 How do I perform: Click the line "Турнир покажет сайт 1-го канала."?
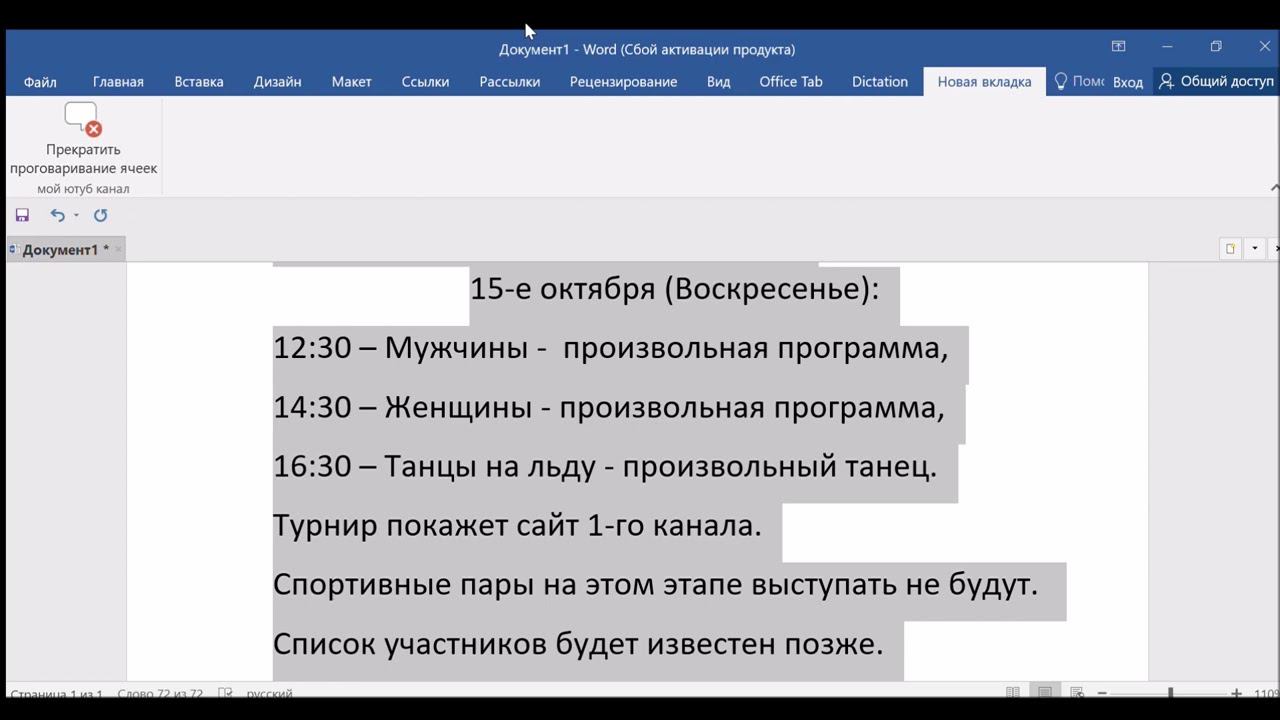pos(517,525)
